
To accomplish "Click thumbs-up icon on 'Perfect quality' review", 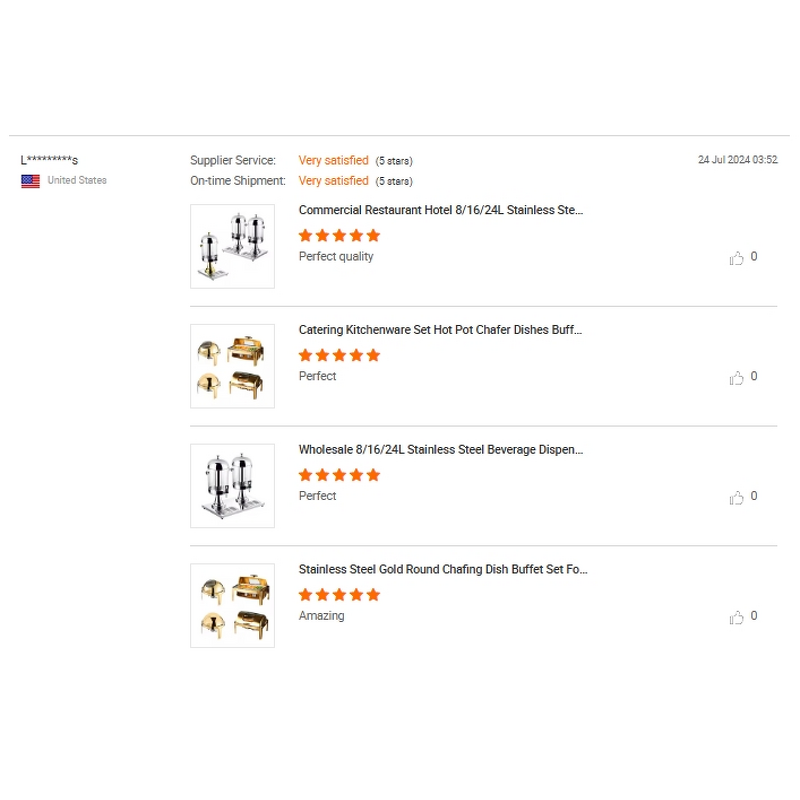I will pos(737,258).
